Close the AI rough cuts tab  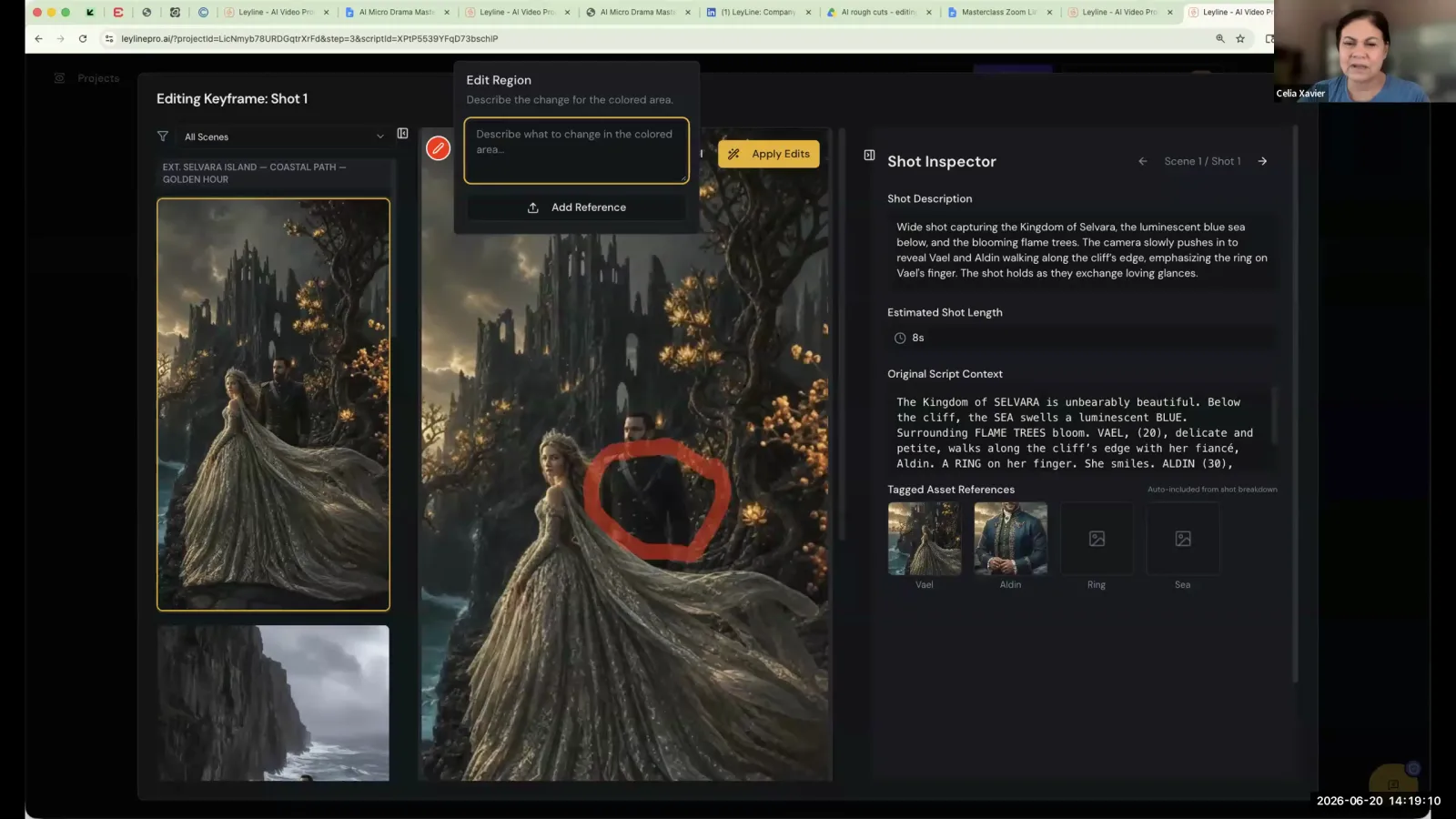click(x=928, y=12)
